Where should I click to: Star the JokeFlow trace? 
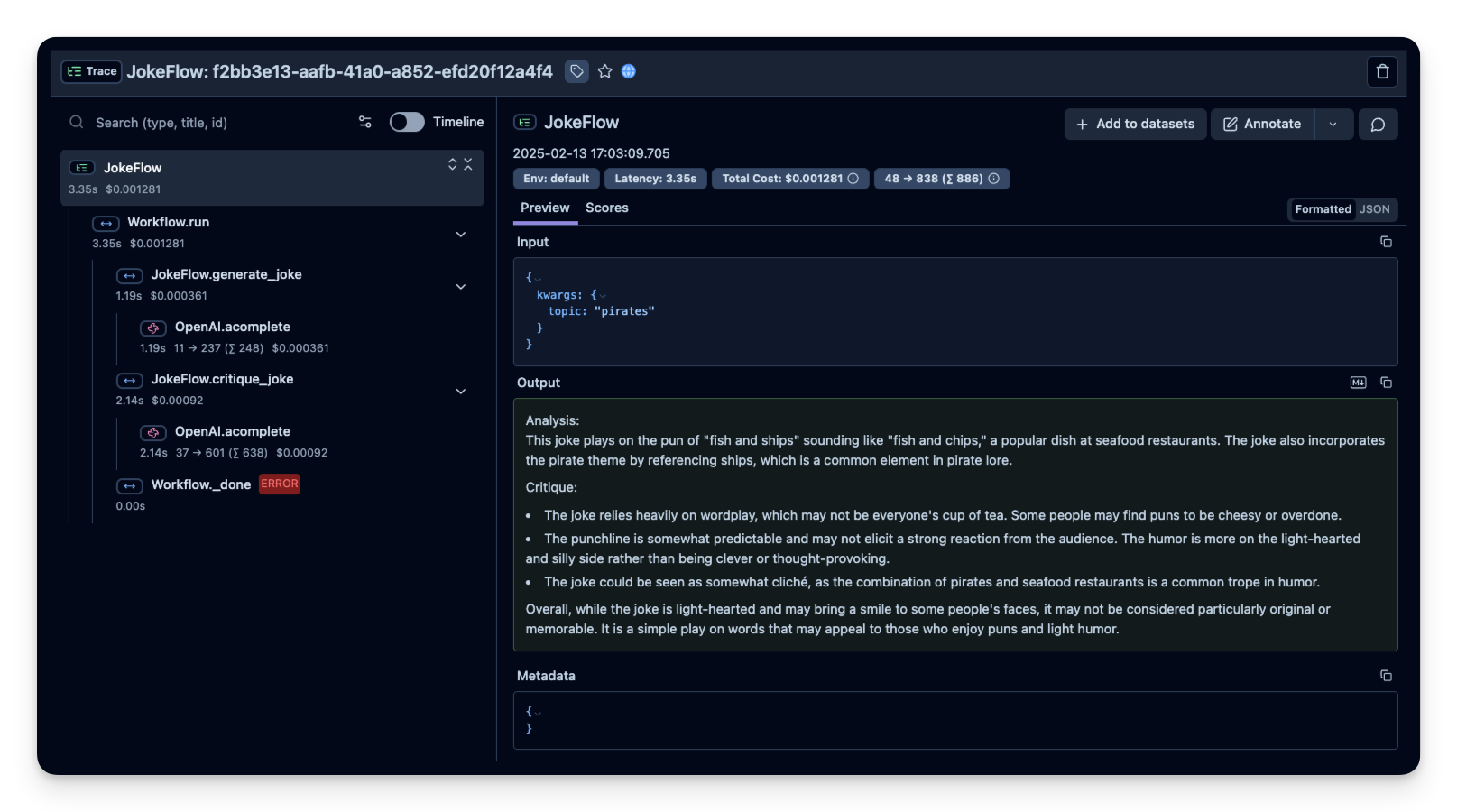click(604, 71)
